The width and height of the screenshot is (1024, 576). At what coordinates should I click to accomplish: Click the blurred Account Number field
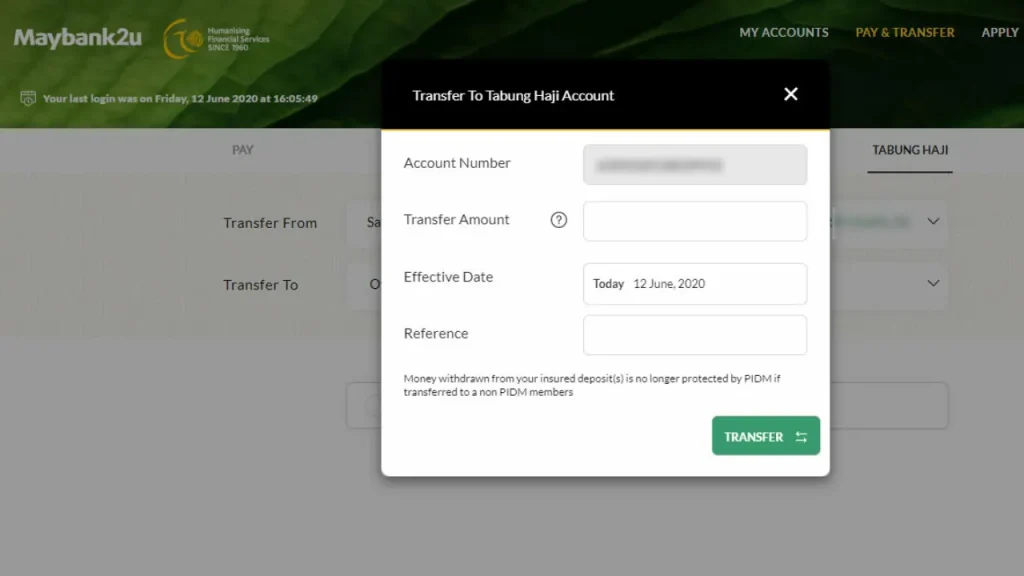point(695,165)
